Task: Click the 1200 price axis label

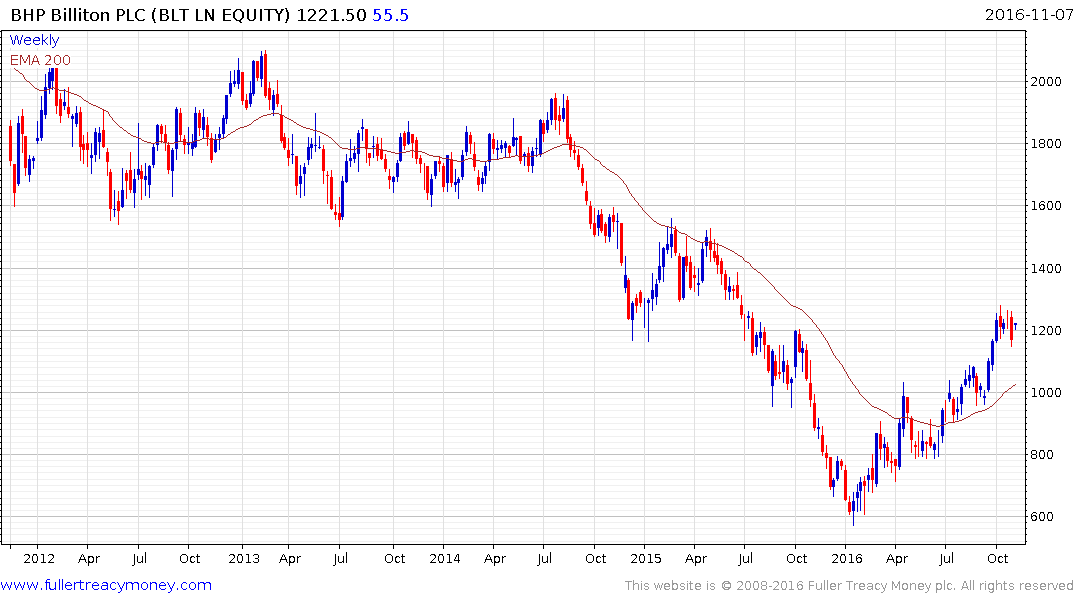Action: (x=1046, y=331)
